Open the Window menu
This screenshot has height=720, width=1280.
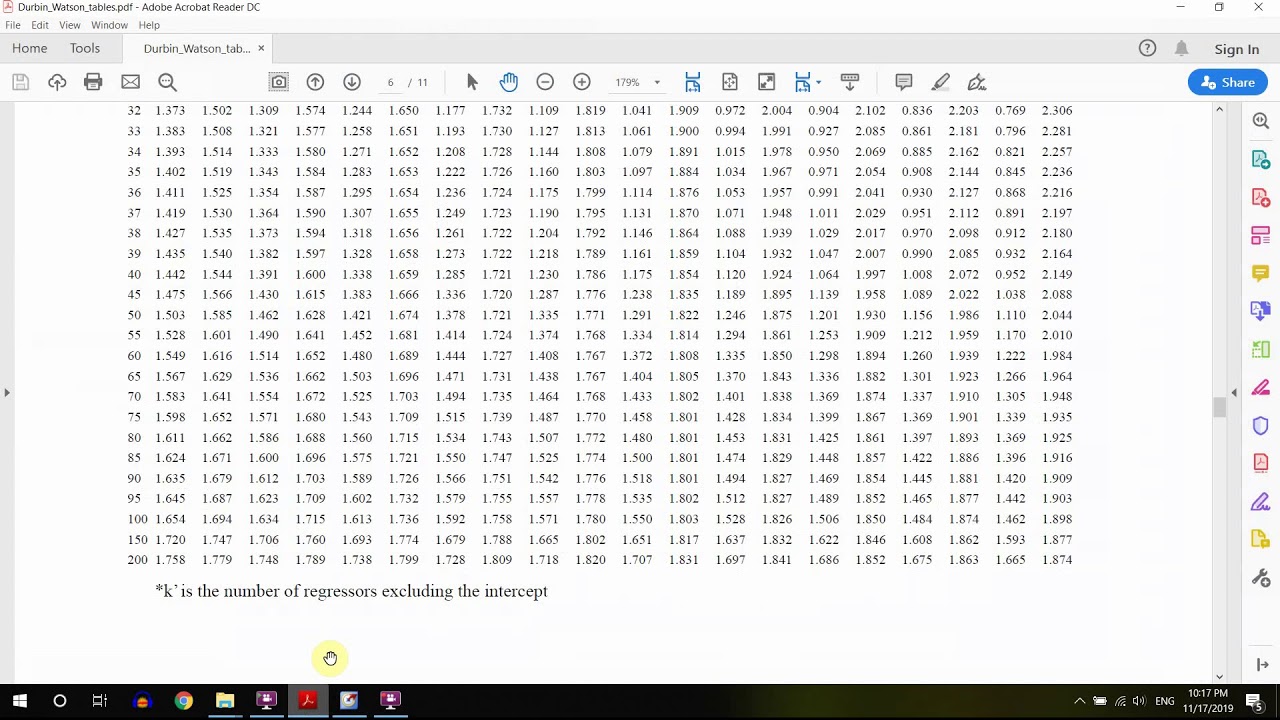(109, 25)
